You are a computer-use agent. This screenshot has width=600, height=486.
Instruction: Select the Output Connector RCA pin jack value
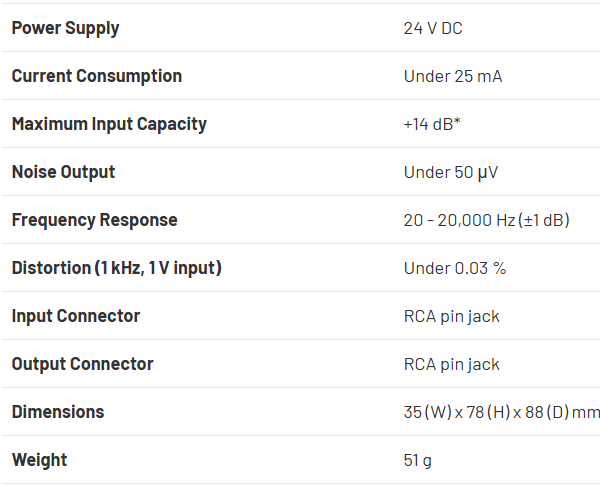[x=452, y=364]
